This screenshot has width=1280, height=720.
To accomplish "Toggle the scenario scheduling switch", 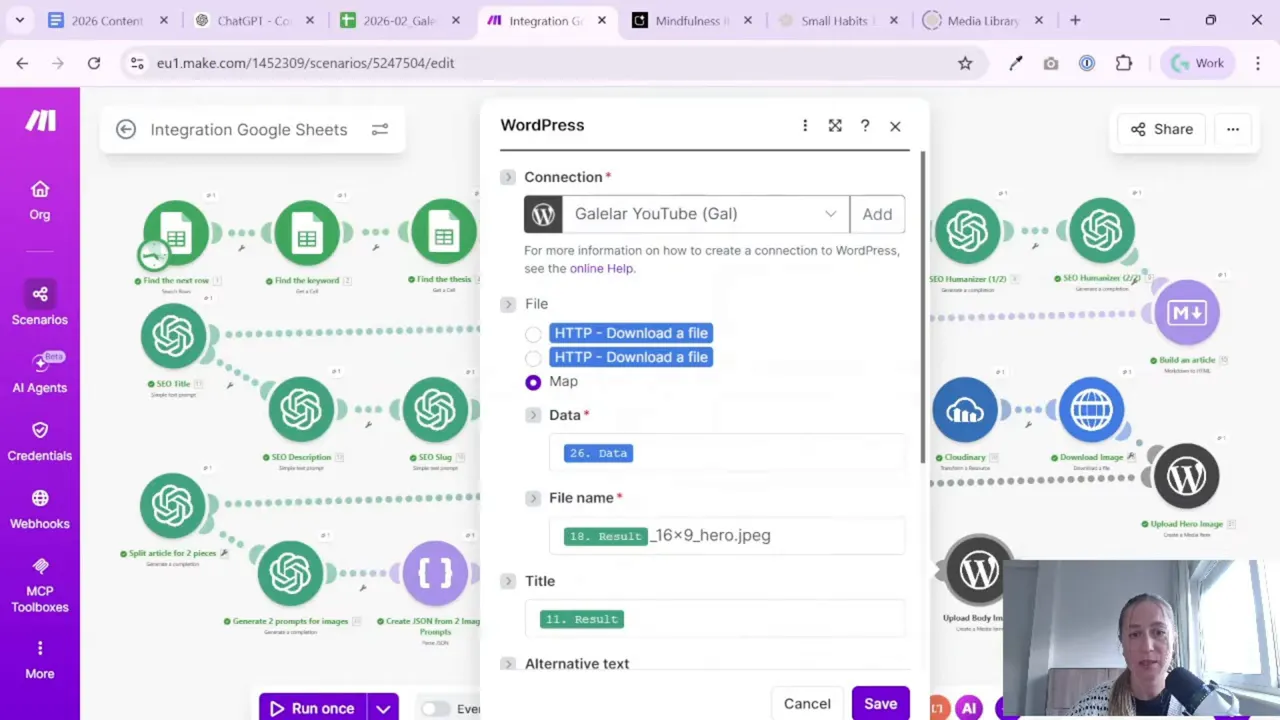I will point(435,709).
